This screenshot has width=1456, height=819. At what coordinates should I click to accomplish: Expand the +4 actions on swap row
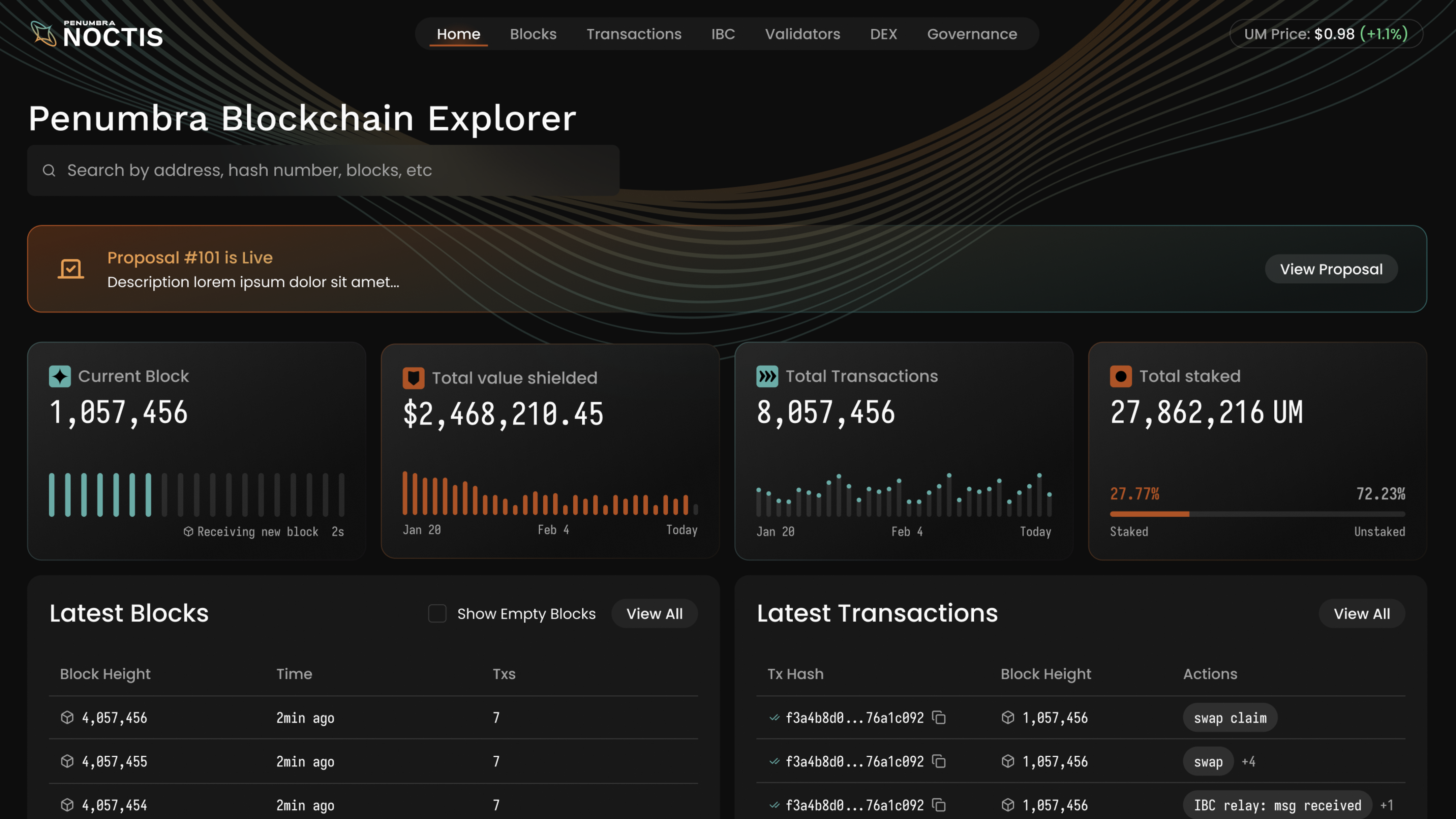pyautogui.click(x=1248, y=762)
